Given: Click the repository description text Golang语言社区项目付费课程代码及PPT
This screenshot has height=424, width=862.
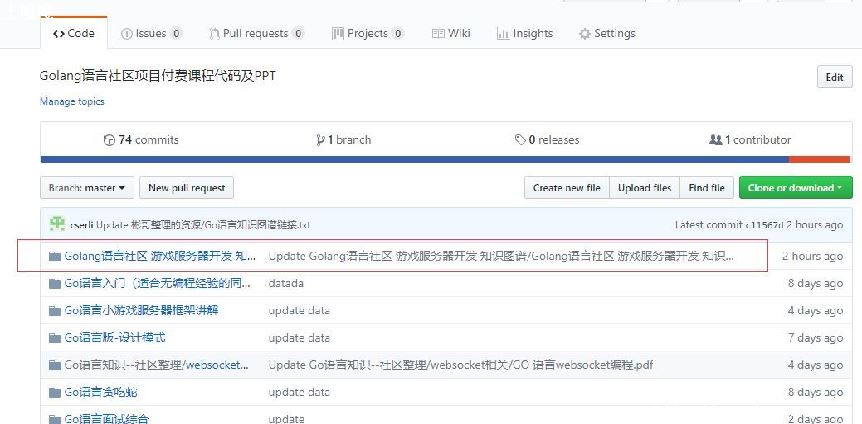Looking at the screenshot, I should [x=158, y=76].
